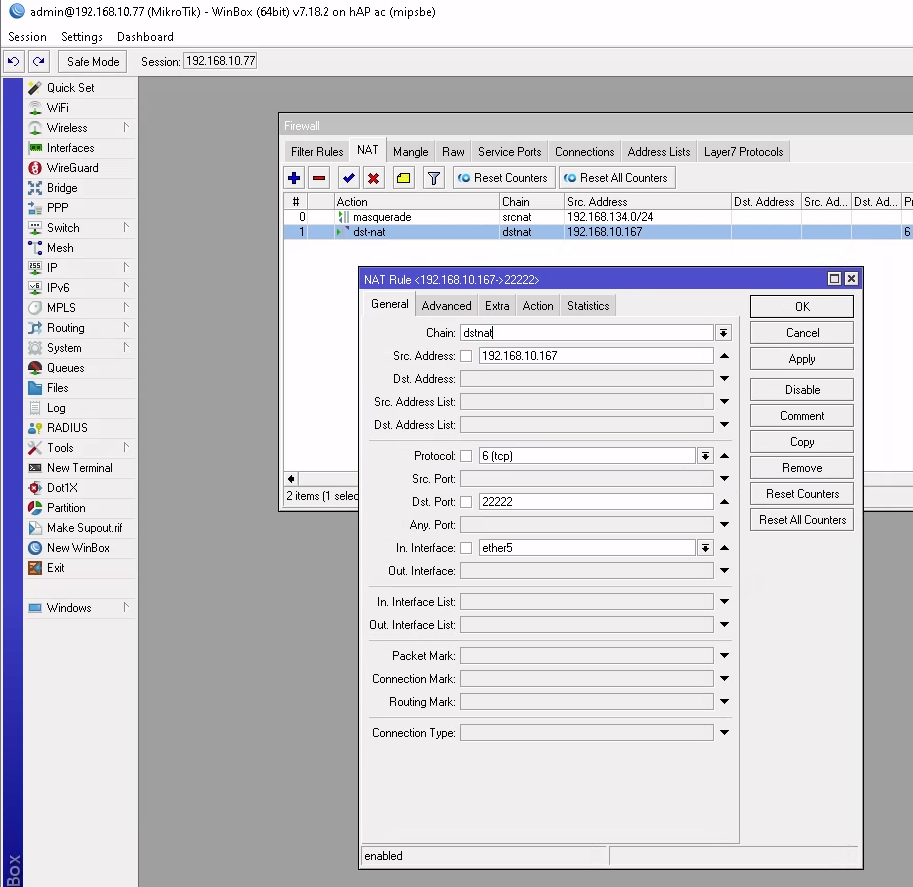Add a new NAT rule with plus icon
This screenshot has width=913, height=887.
tap(294, 178)
